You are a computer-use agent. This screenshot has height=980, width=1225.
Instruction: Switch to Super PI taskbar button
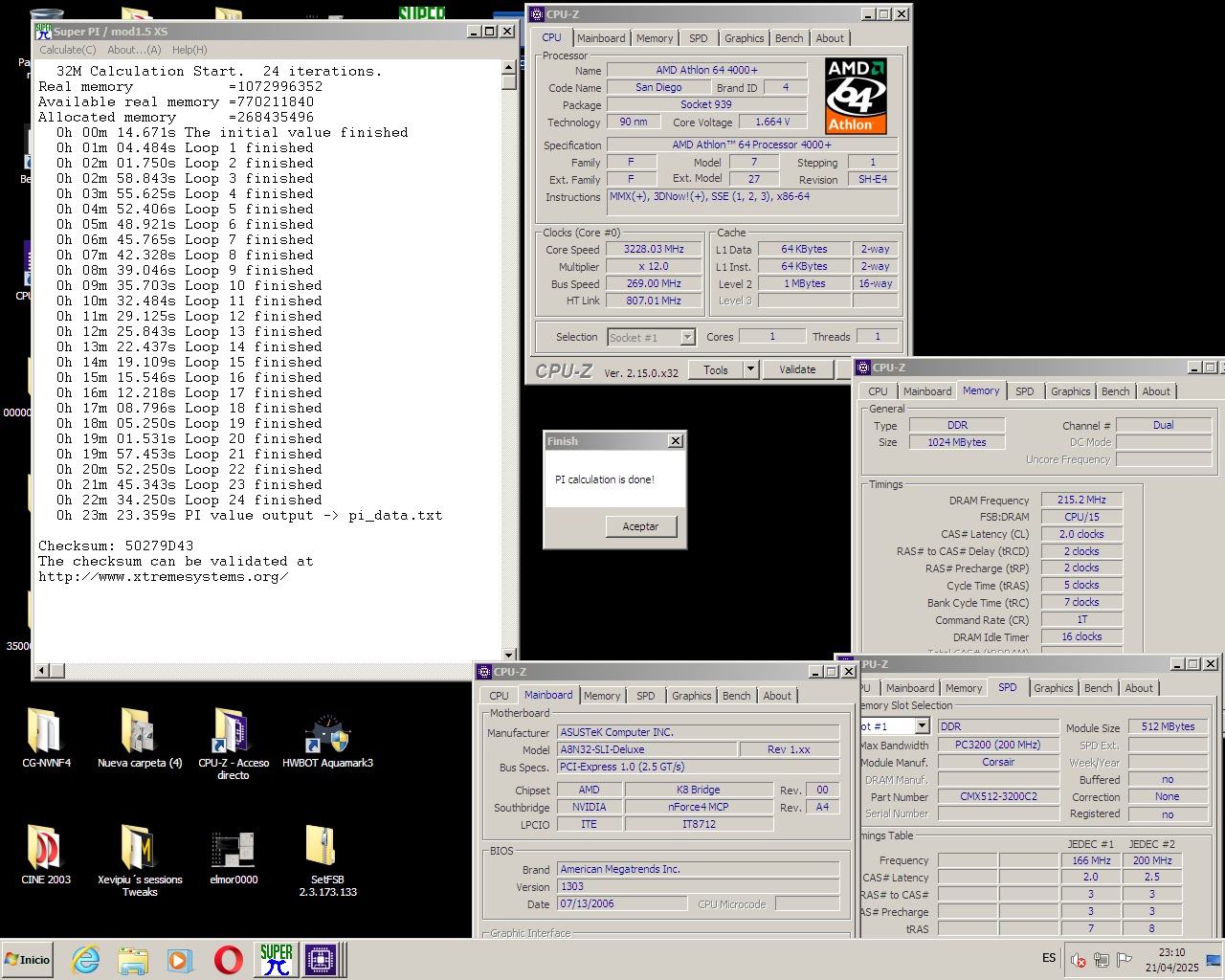[277, 960]
